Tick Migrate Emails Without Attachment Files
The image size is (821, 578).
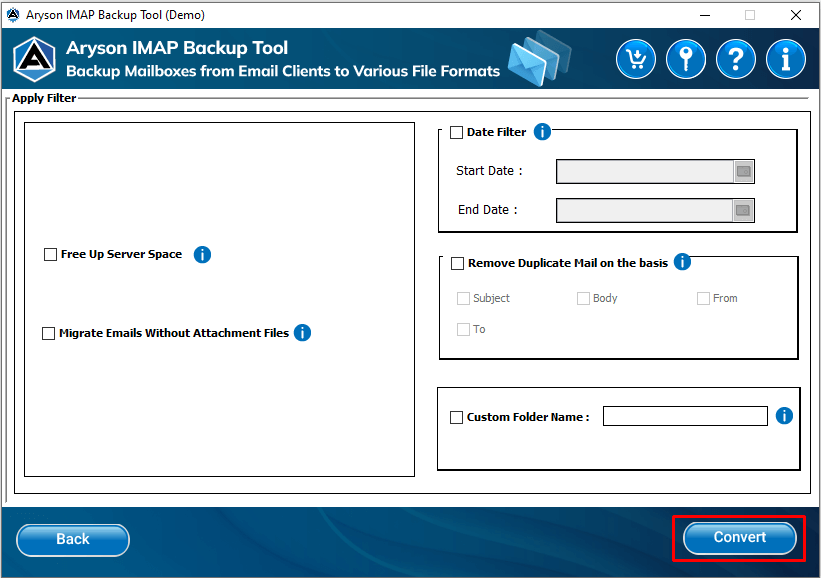(48, 334)
